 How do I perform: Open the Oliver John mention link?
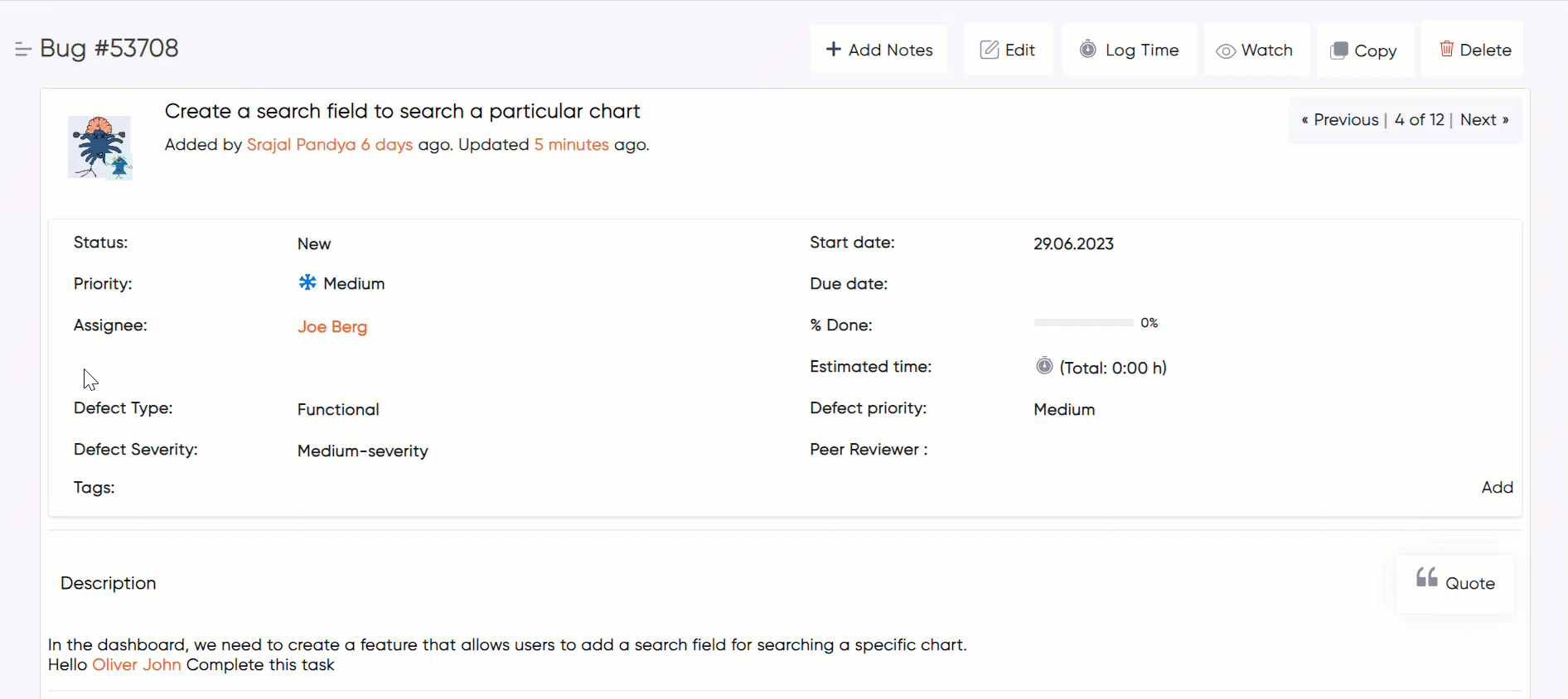[137, 665]
